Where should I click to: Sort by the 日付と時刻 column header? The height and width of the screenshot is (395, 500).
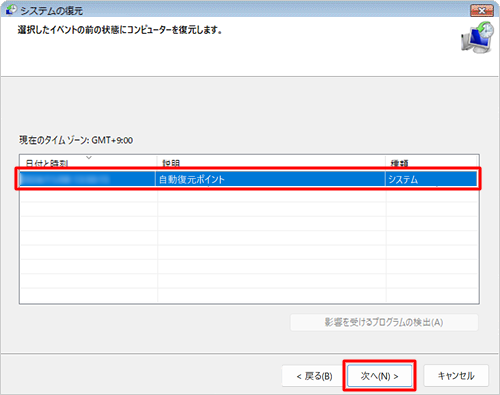pos(47,163)
